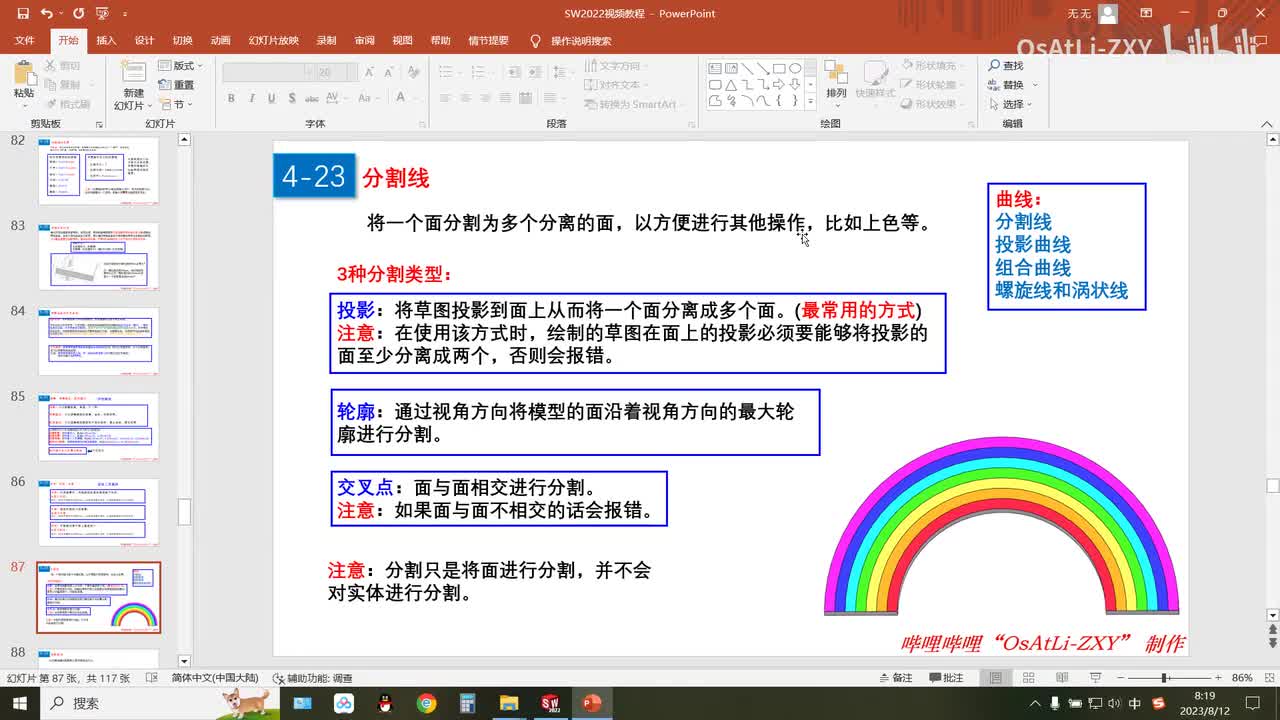Customize Quick Access Toolbar dropdown

125,14
